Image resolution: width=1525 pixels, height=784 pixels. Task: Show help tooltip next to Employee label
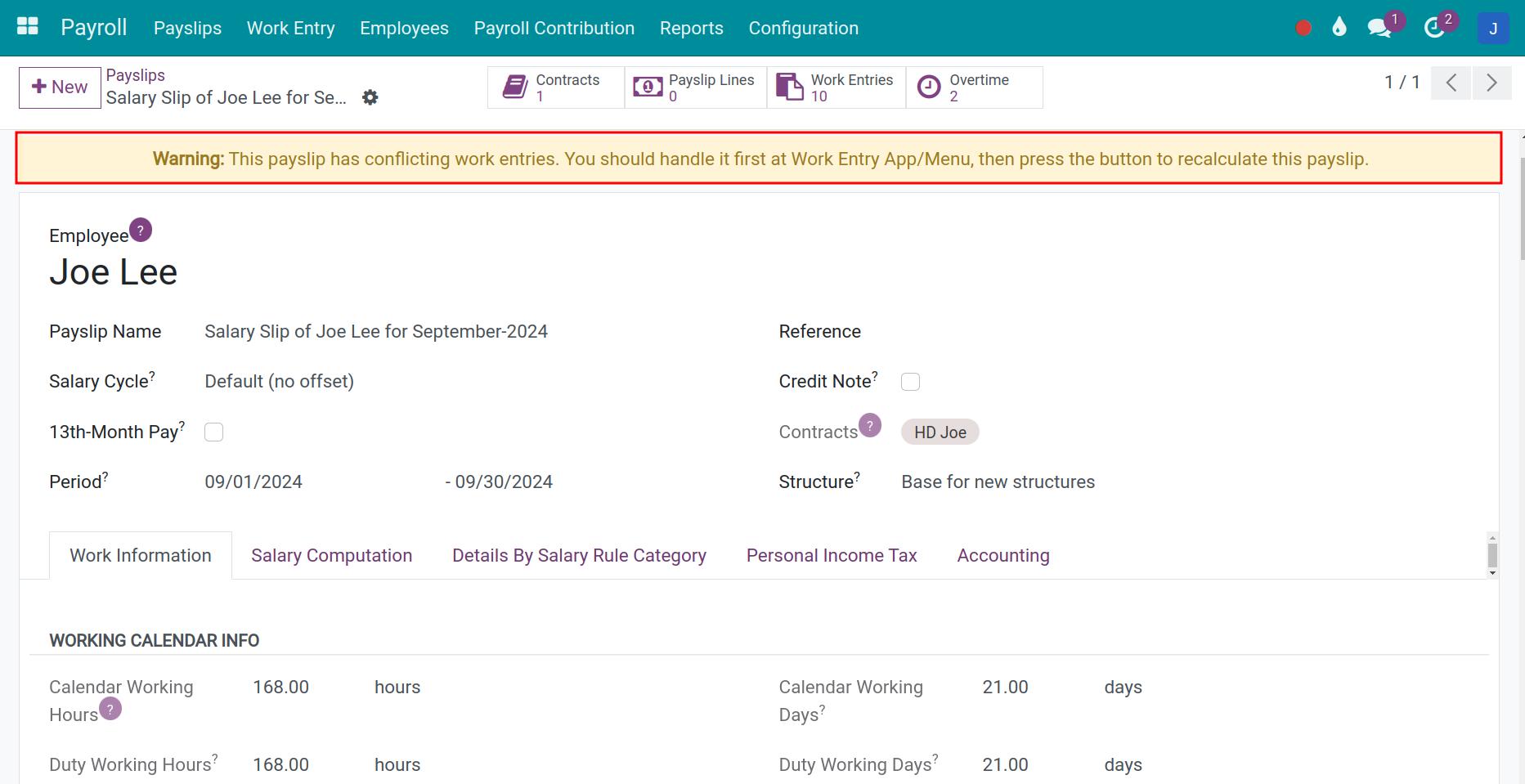point(141,231)
